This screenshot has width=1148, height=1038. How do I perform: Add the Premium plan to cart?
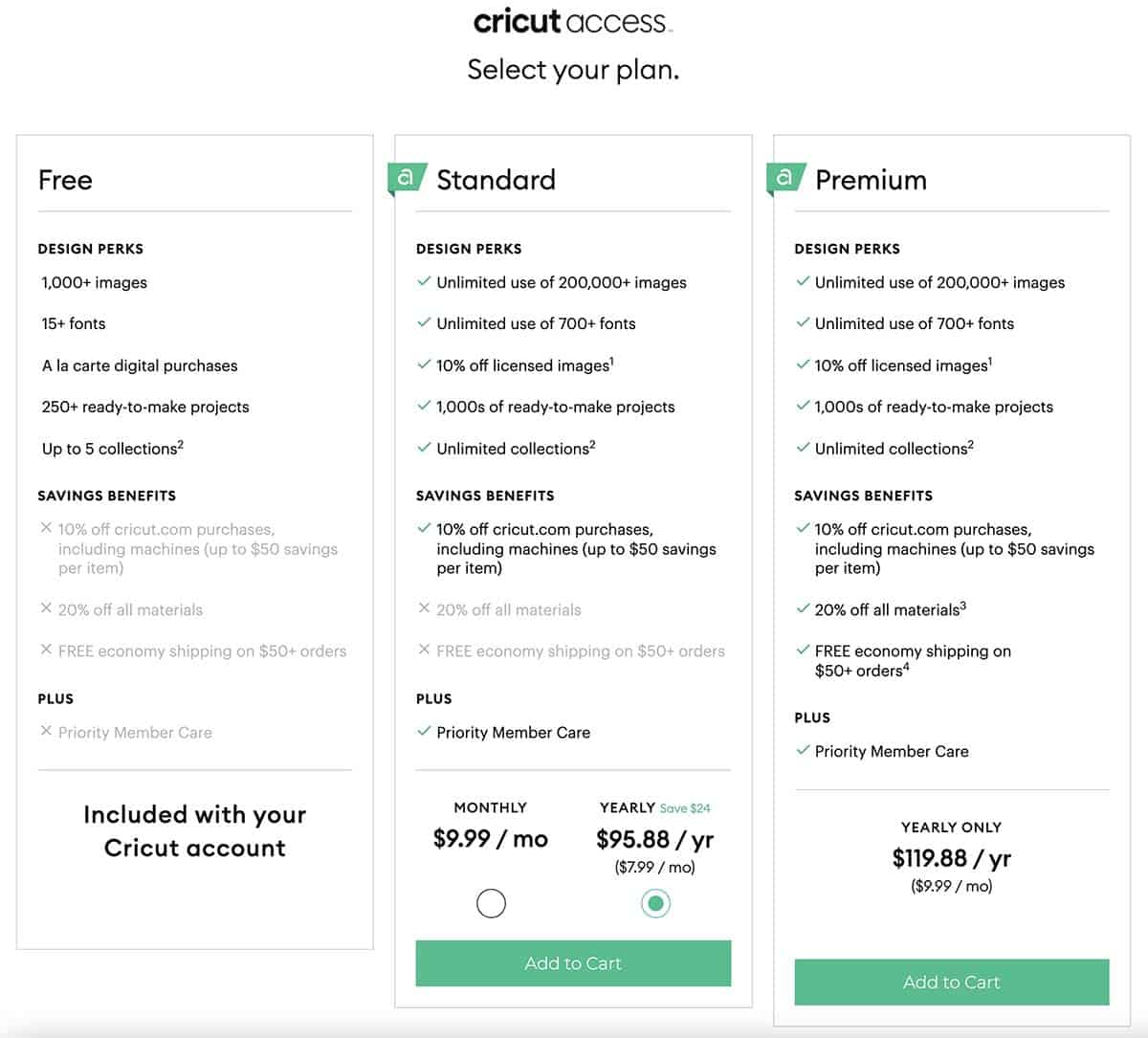952,983
